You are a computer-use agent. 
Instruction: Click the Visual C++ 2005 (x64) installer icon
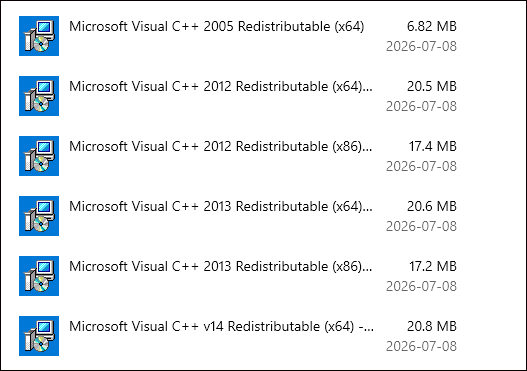pos(39,36)
